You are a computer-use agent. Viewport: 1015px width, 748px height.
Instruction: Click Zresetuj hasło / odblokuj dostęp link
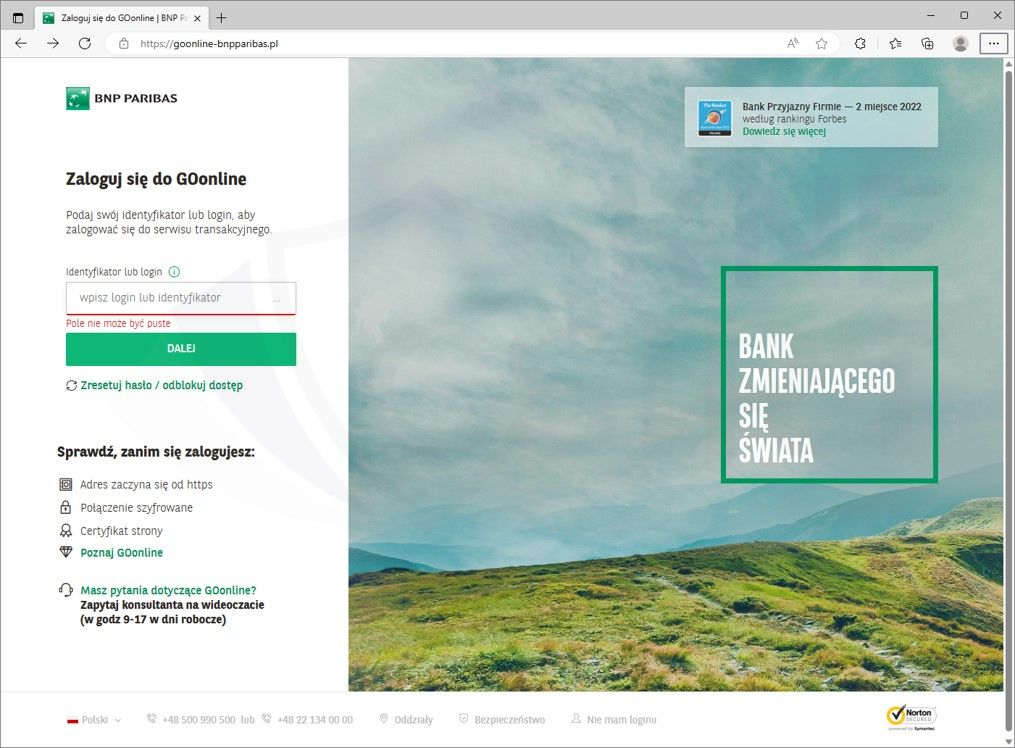(161, 385)
